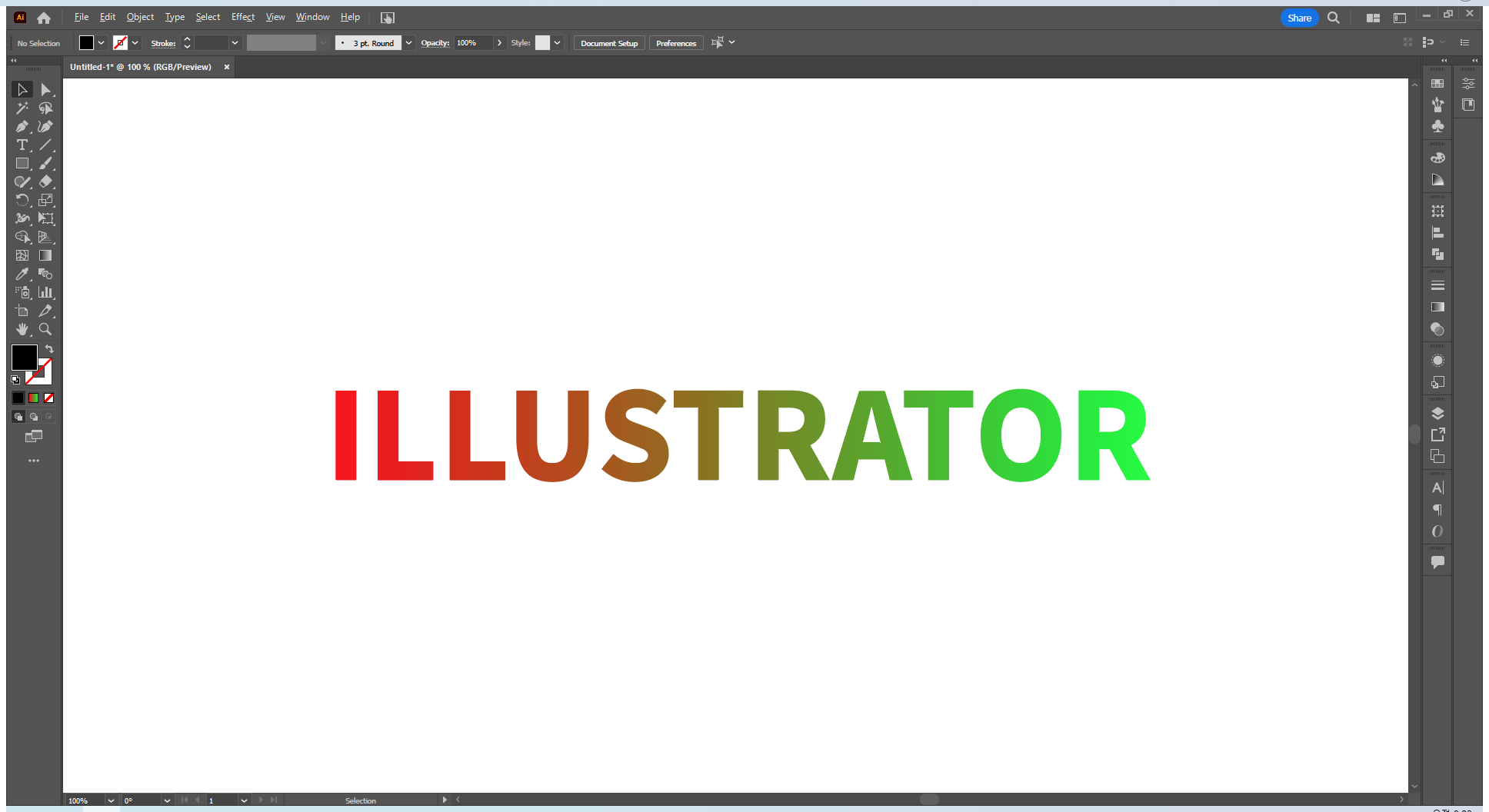Reset default fill and stroke

(x=15, y=380)
